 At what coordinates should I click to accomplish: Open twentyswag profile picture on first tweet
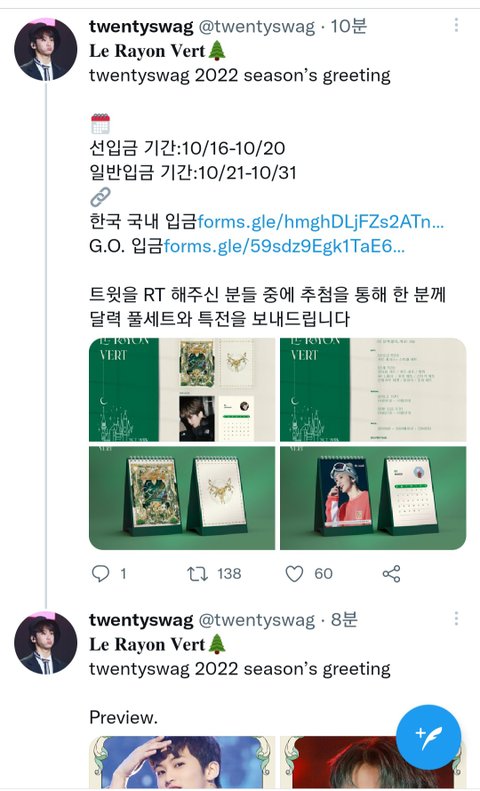(x=46, y=49)
